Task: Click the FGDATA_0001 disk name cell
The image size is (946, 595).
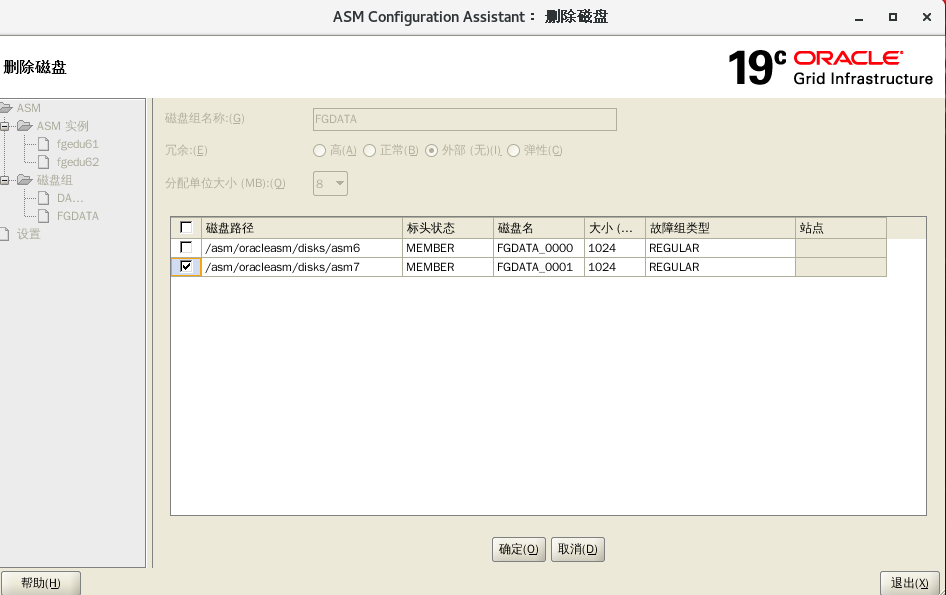Action: point(539,267)
